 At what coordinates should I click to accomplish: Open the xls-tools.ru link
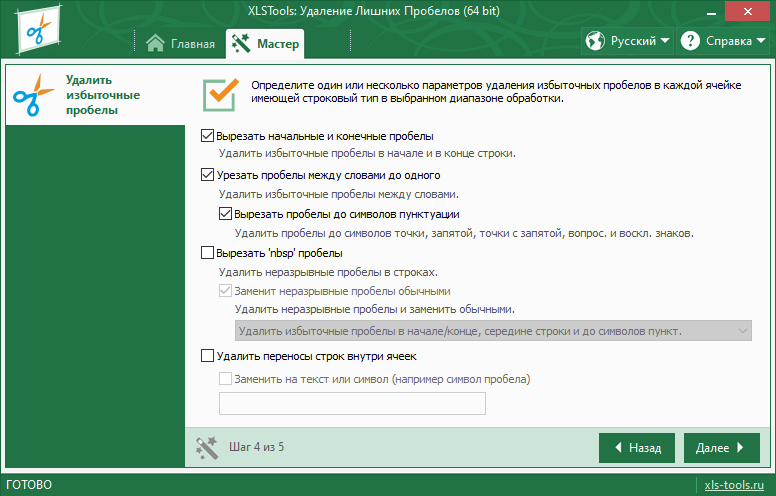point(734,485)
